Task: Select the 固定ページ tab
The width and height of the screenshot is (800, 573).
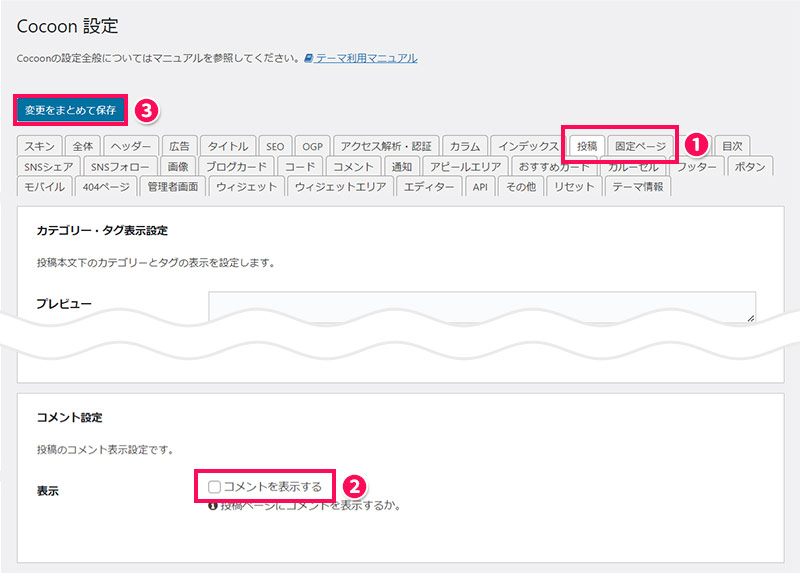Action: 641,146
